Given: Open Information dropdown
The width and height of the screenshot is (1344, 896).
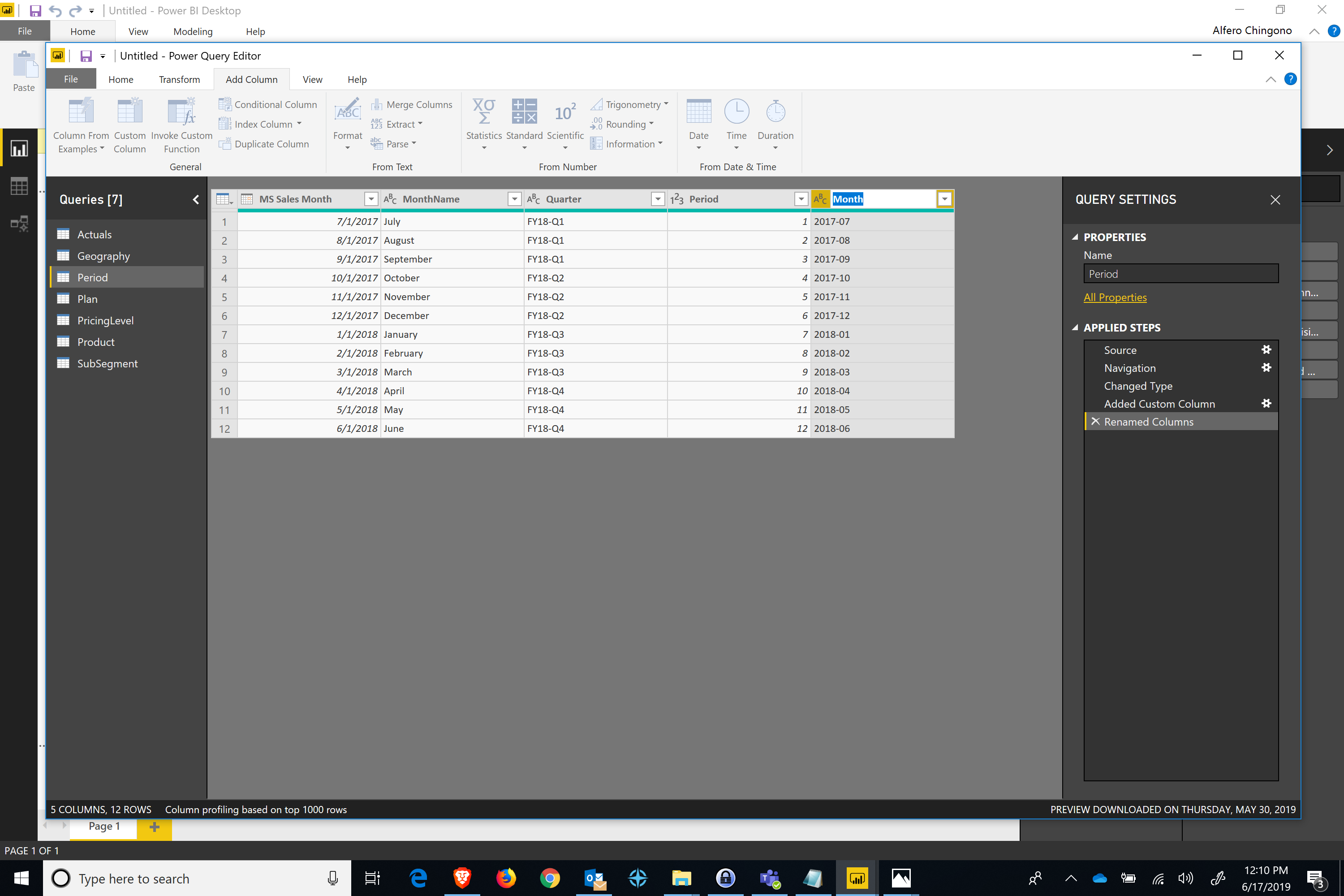Looking at the screenshot, I should [x=626, y=144].
